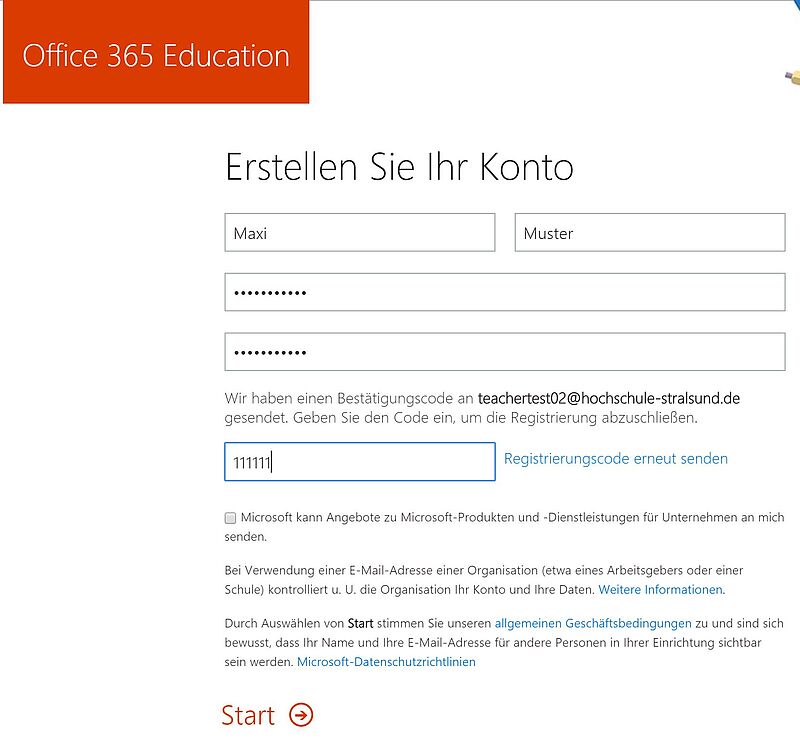Focus the first name field containing Maxi
800x747 pixels.
coord(359,233)
